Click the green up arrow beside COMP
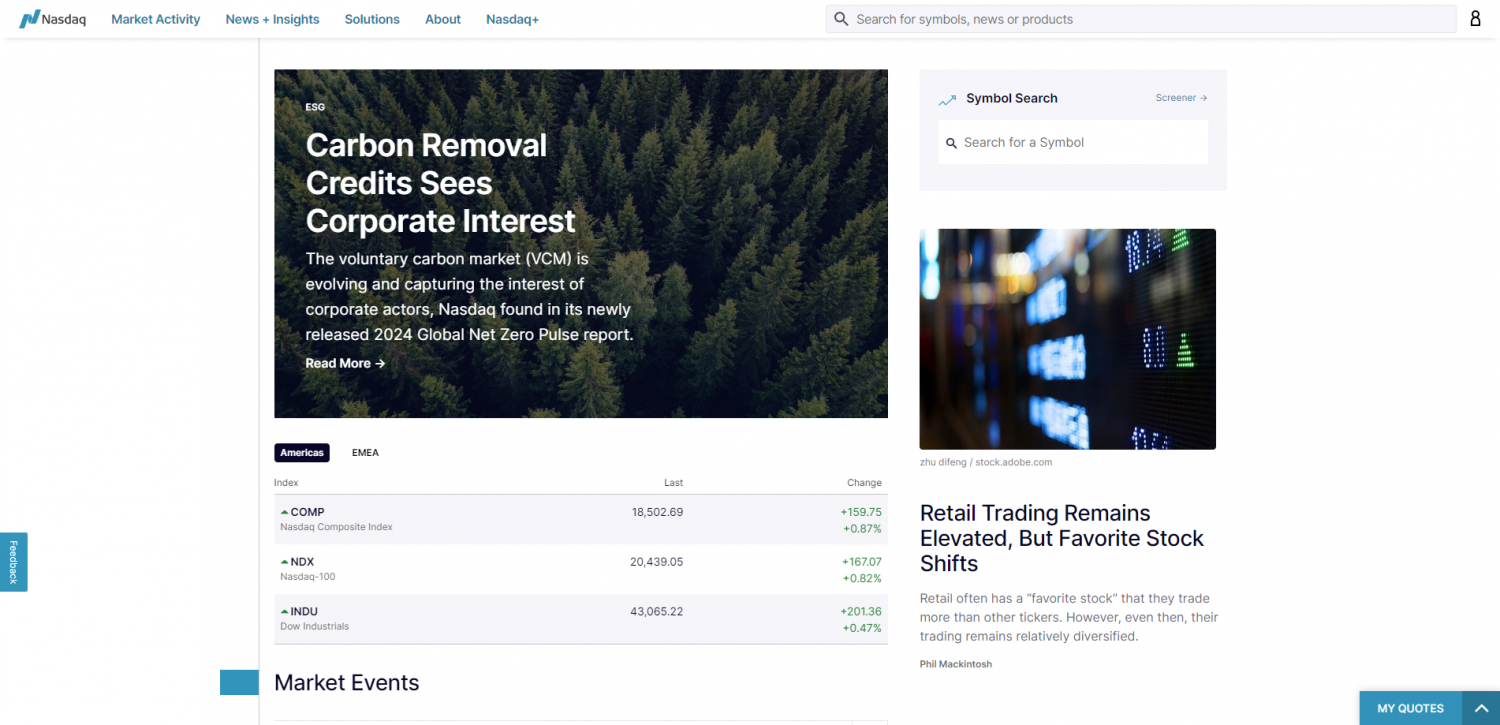1500x725 pixels. click(284, 512)
